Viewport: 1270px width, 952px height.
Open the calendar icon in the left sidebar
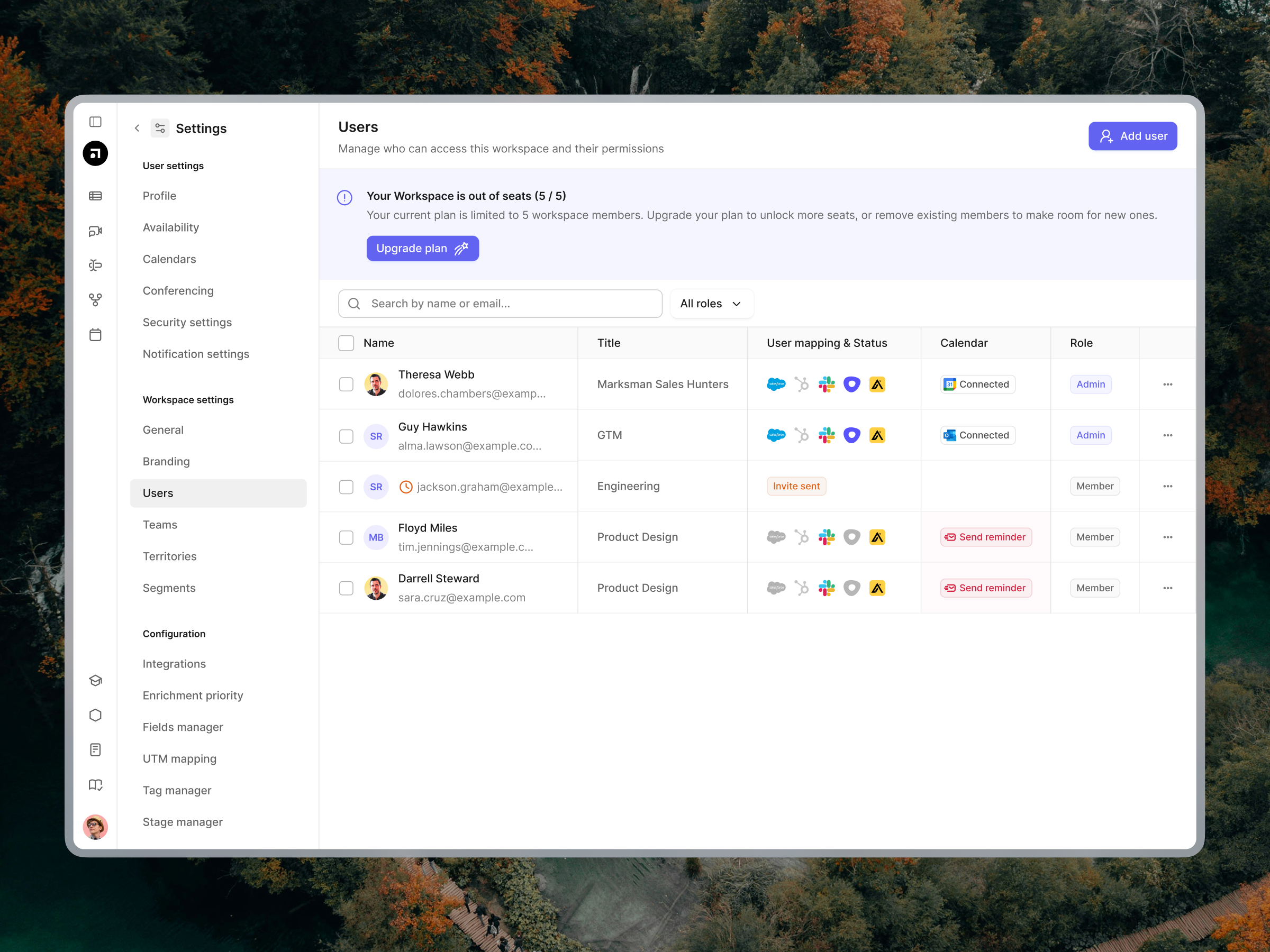tap(95, 335)
